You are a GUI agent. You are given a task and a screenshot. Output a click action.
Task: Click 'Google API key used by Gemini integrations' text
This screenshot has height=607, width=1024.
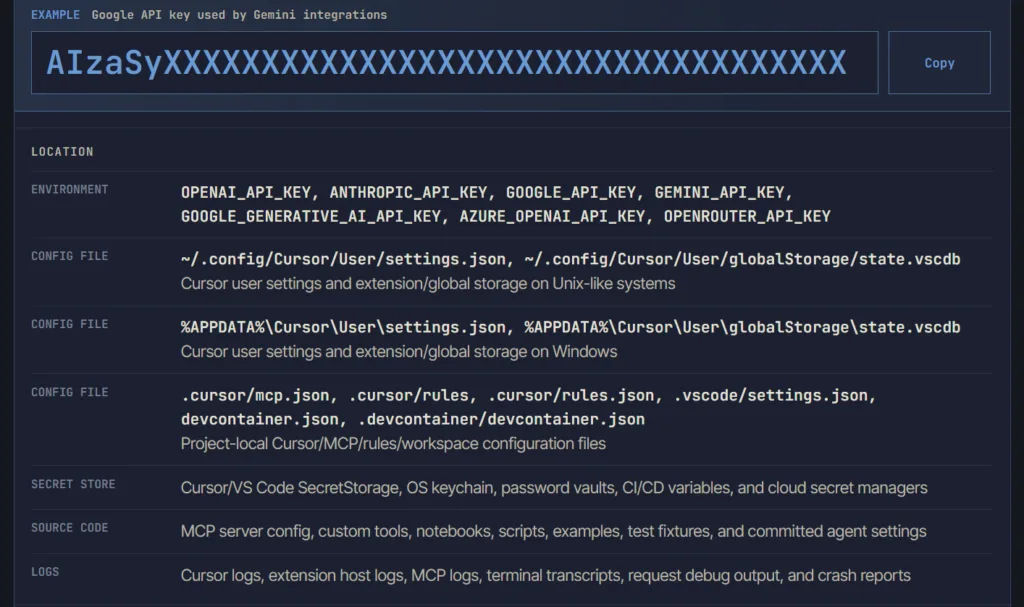(239, 14)
